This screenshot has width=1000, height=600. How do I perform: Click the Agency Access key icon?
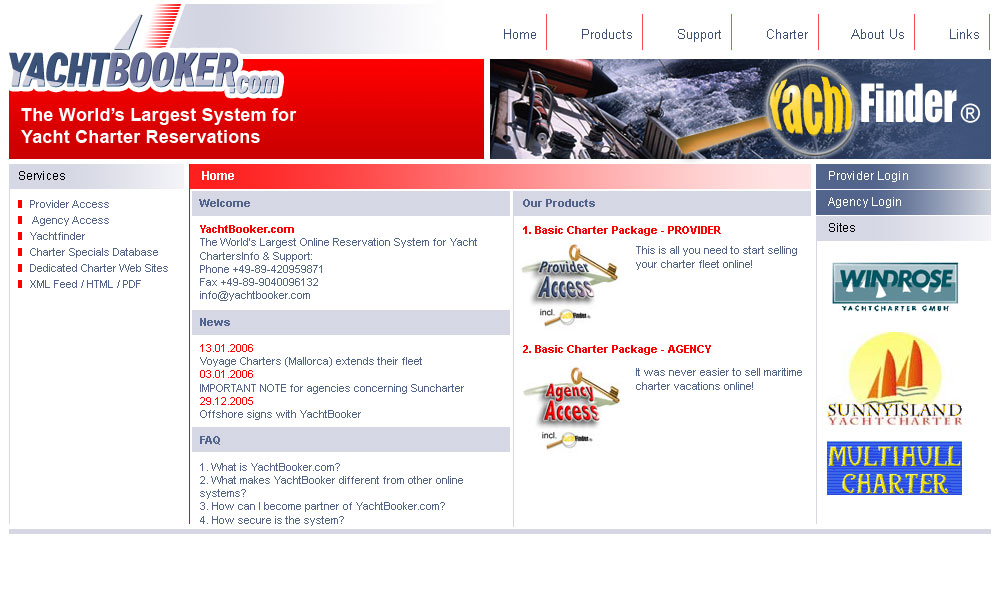tap(571, 397)
